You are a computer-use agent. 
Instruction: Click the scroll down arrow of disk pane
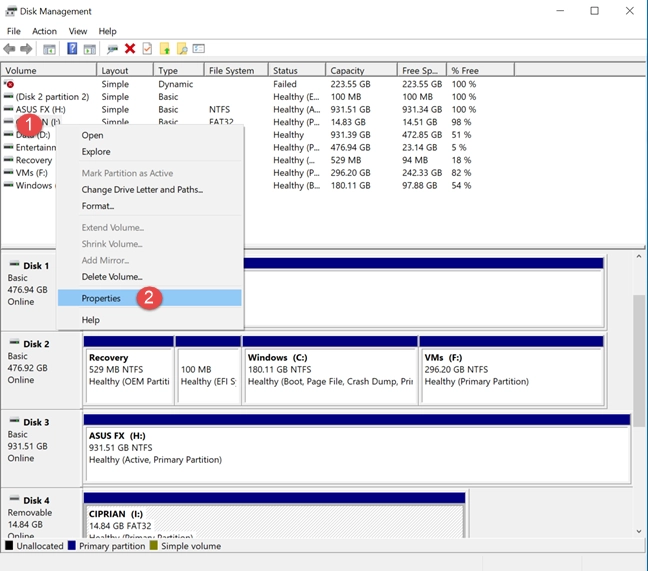[639, 531]
